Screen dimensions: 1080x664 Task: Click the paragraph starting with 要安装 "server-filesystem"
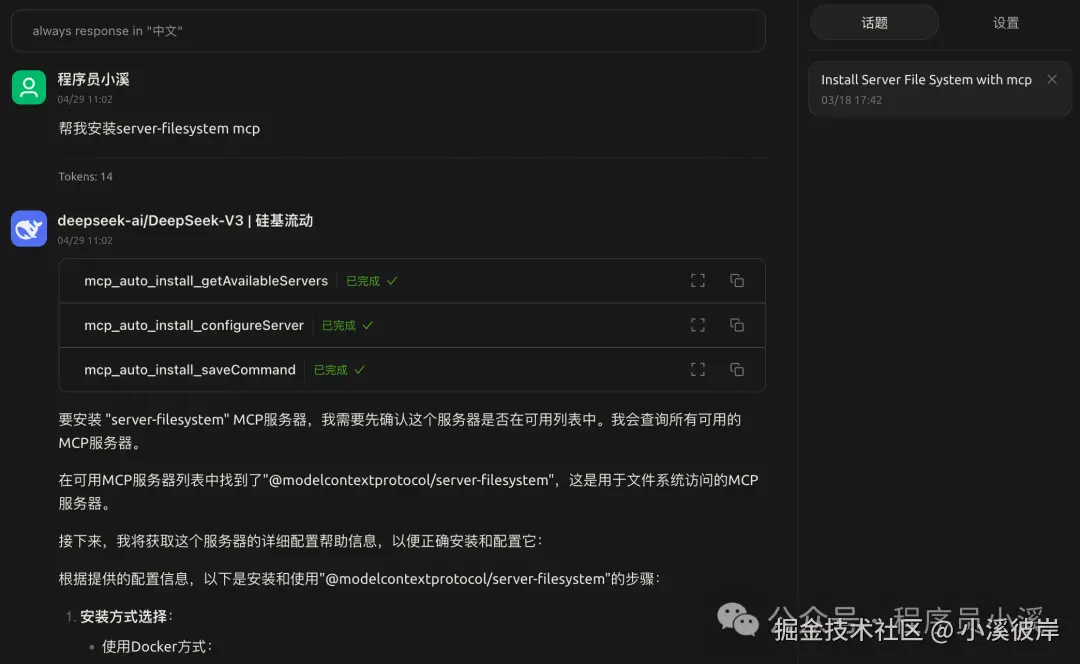[x=399, y=431]
